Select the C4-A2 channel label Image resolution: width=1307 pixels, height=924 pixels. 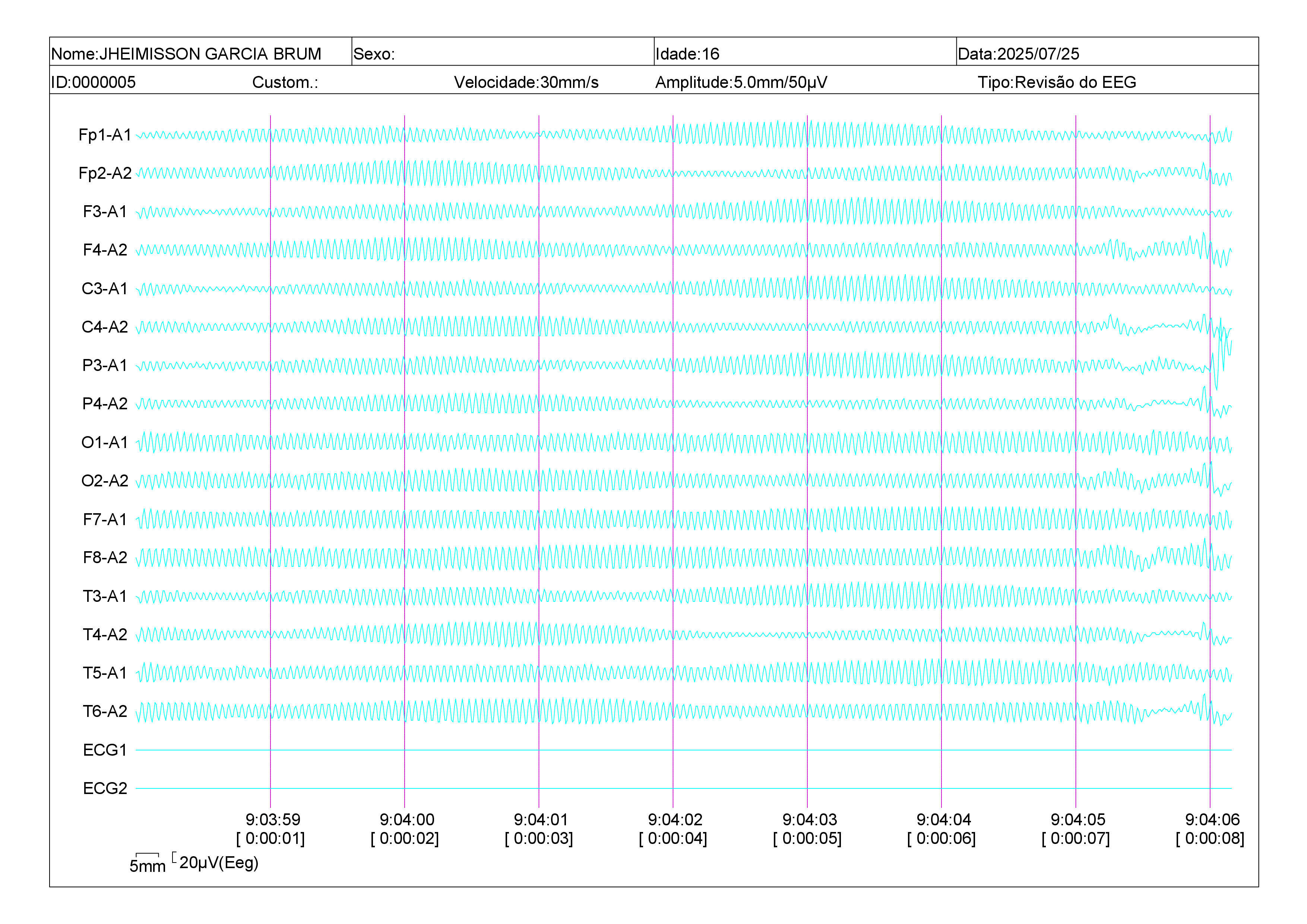[x=105, y=327]
